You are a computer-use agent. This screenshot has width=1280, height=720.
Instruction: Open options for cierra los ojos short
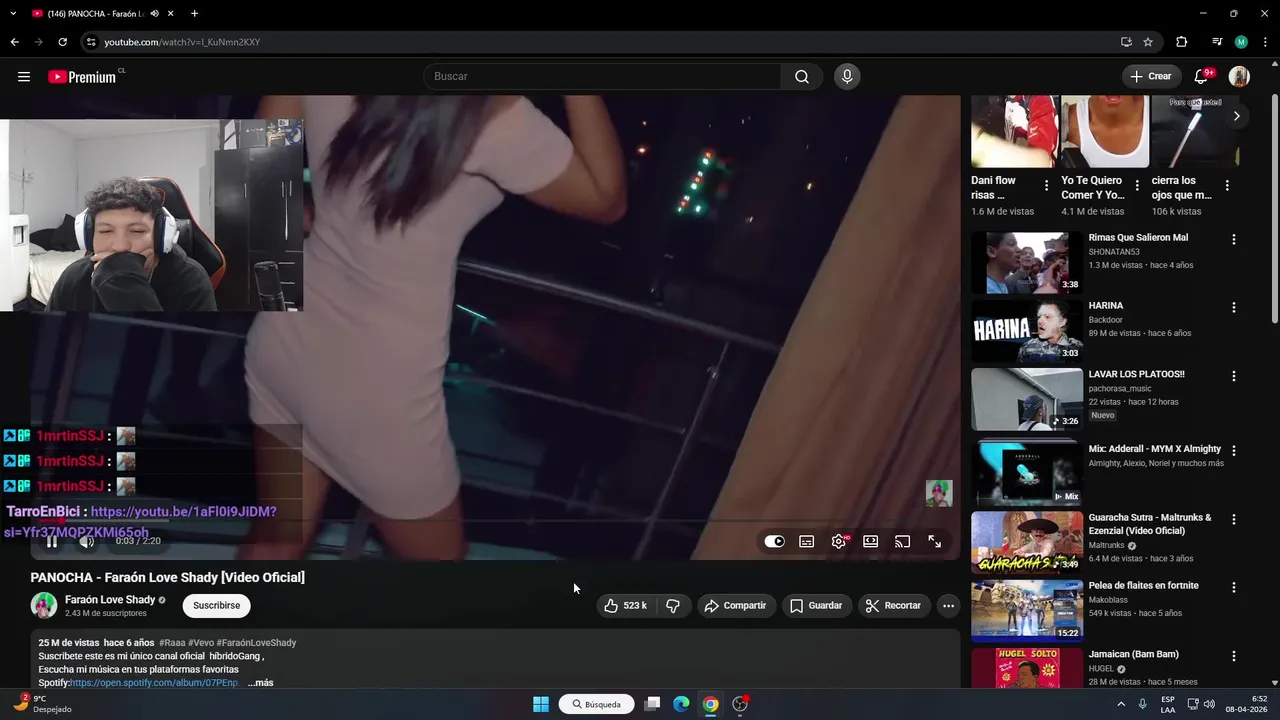tap(1227, 186)
